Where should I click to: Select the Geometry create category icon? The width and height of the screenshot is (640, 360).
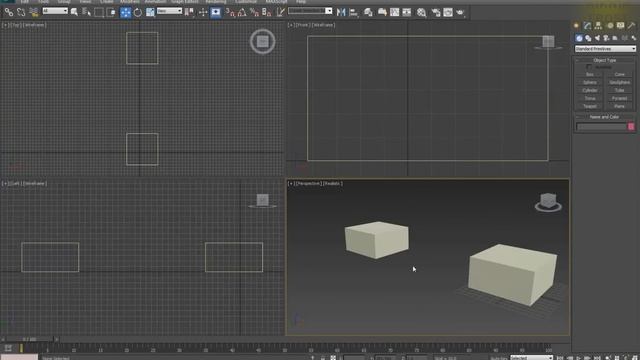(x=579, y=38)
